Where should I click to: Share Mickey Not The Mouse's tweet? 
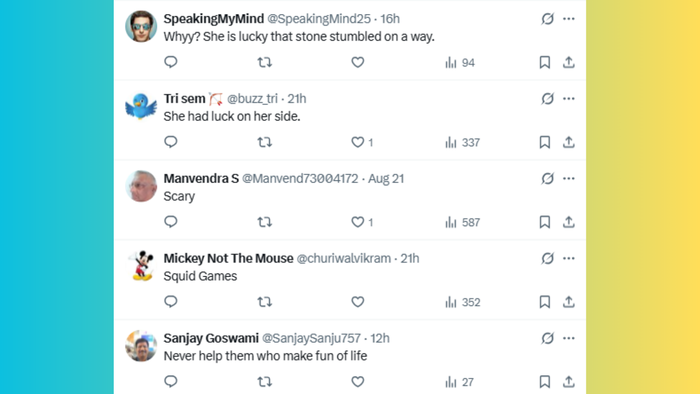[x=568, y=302]
